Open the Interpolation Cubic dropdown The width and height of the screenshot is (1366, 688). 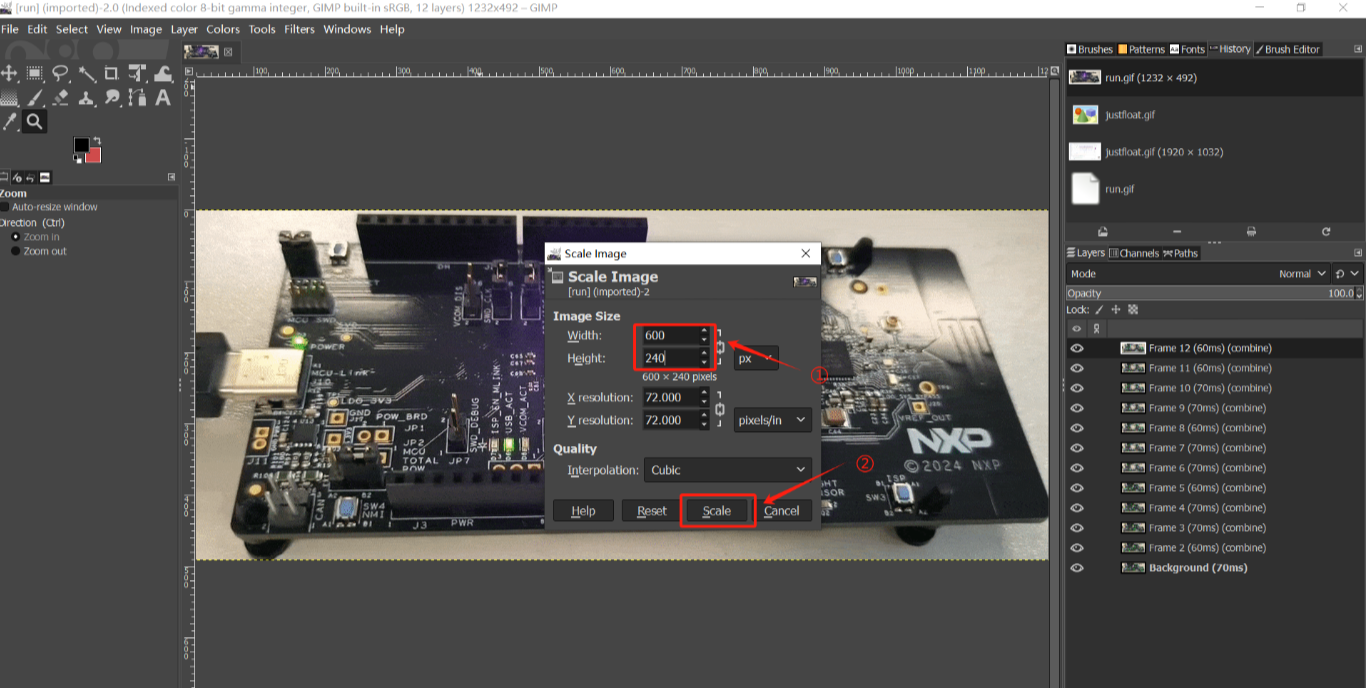click(728, 470)
